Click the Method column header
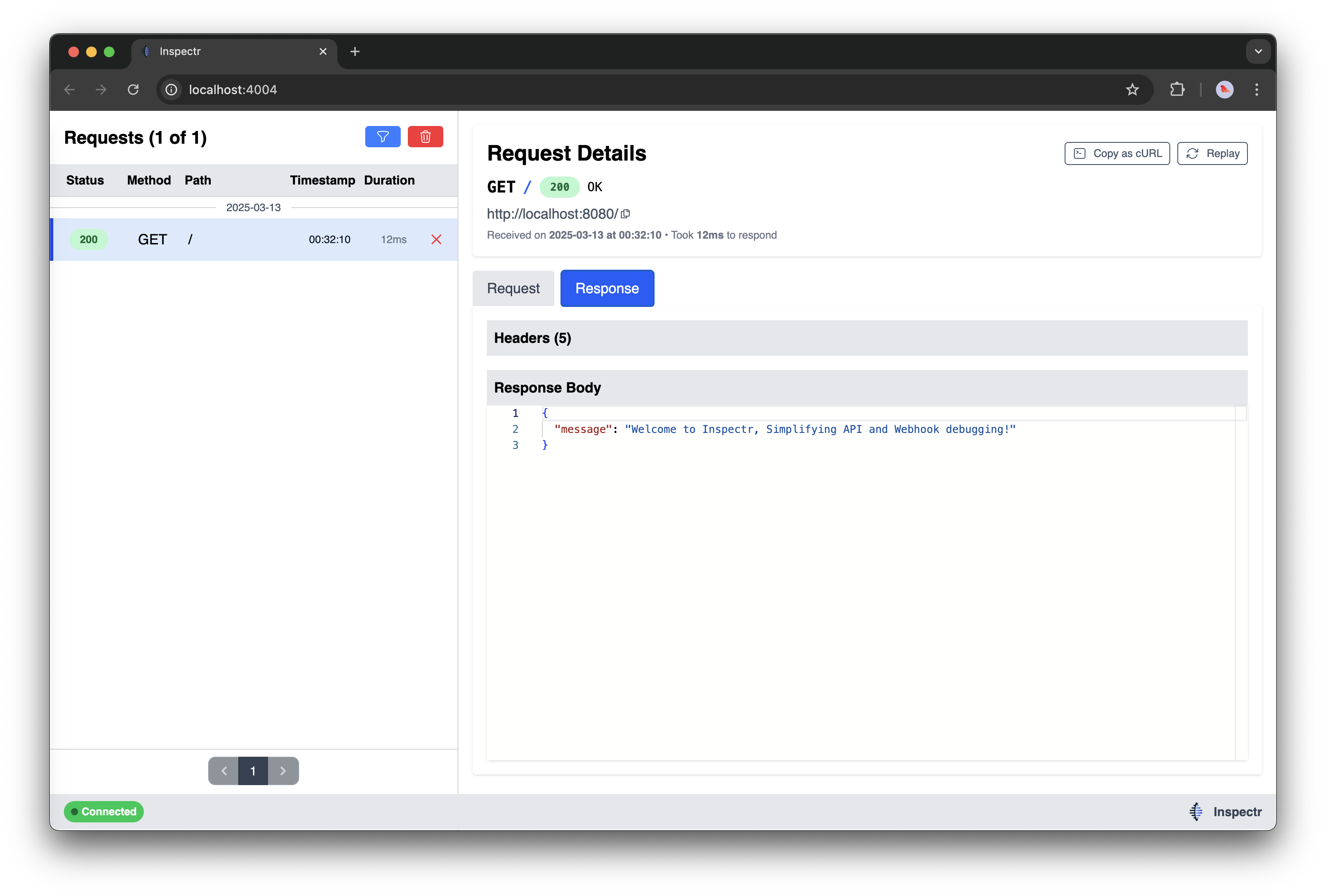The image size is (1326, 896). (149, 180)
